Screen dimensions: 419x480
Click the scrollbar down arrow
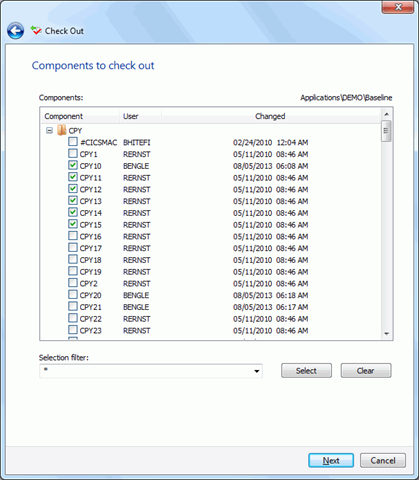[x=386, y=333]
